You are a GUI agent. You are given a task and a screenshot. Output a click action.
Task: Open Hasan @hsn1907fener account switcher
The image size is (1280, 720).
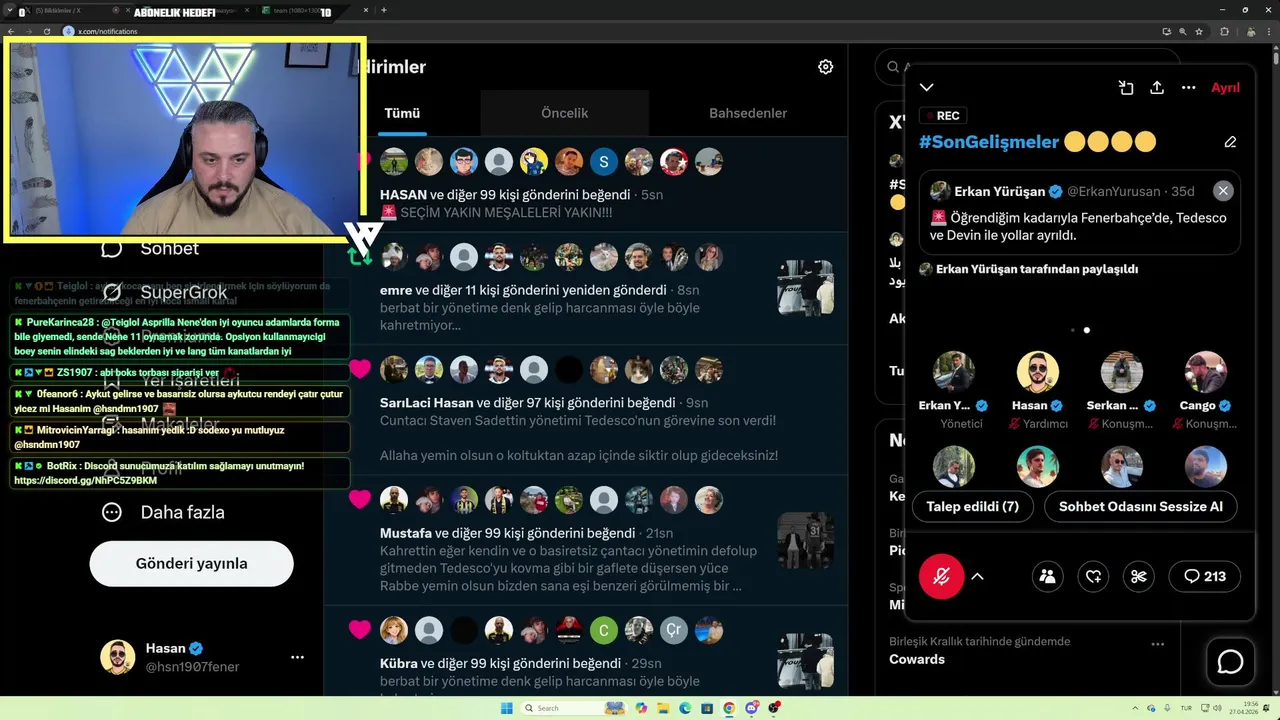click(200, 657)
